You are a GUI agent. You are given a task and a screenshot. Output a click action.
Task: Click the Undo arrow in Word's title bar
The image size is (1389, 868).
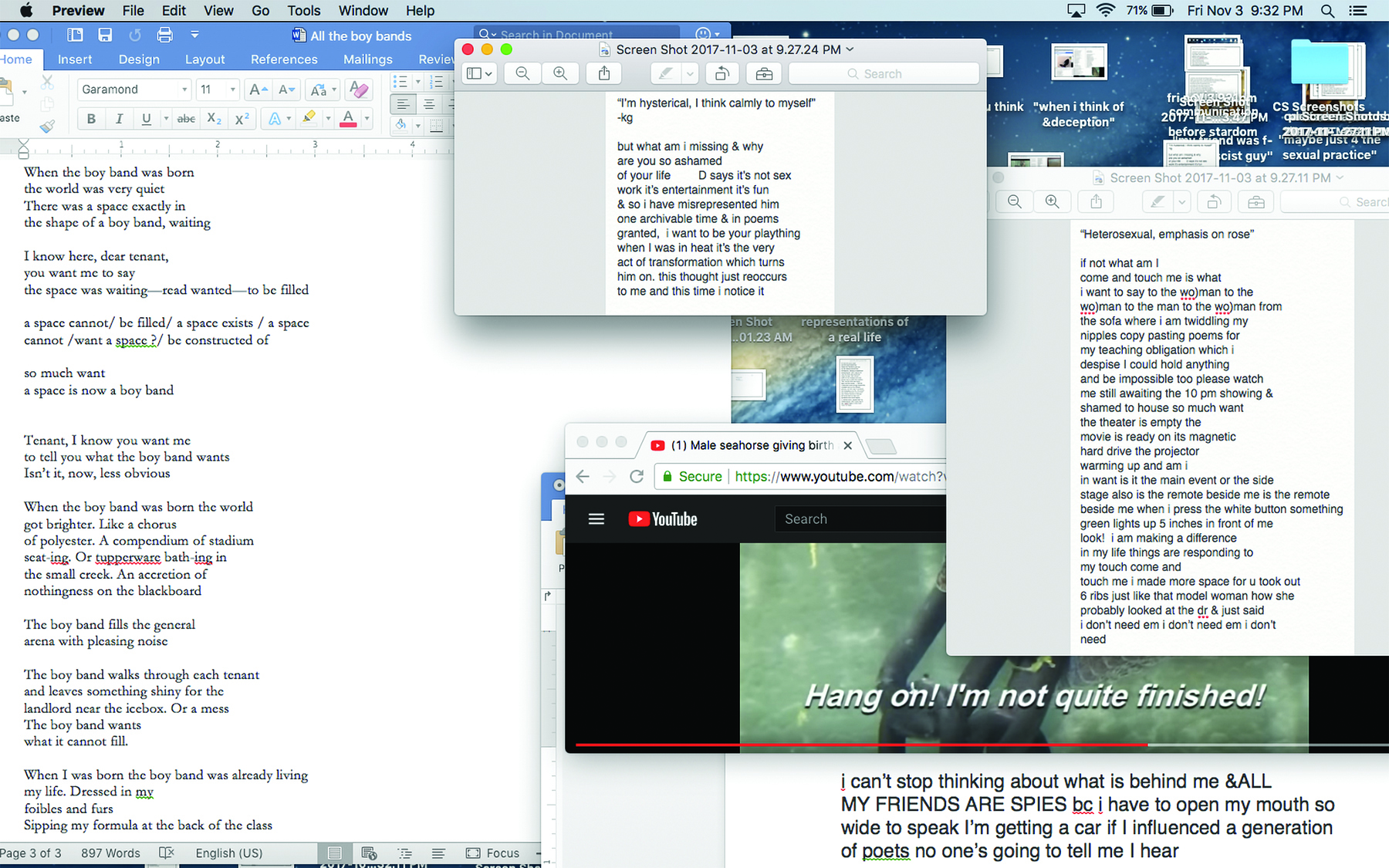135,35
